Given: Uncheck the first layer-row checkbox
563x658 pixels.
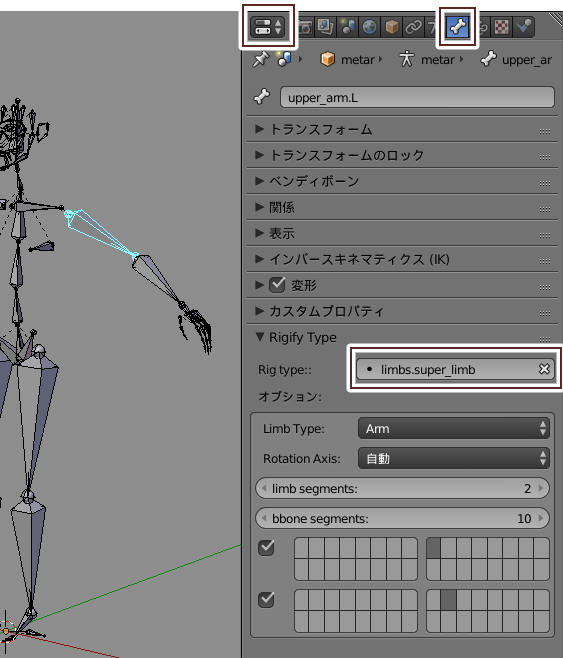Looking at the screenshot, I should tap(266, 547).
